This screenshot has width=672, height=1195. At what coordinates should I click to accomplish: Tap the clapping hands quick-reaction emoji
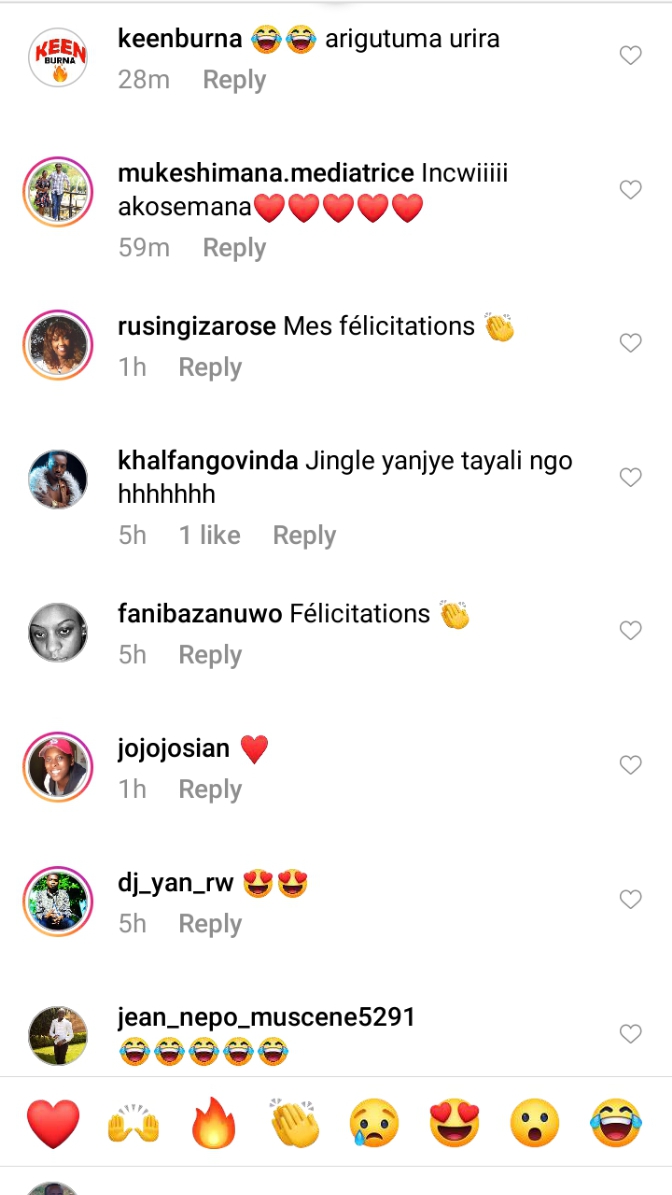coord(295,1123)
